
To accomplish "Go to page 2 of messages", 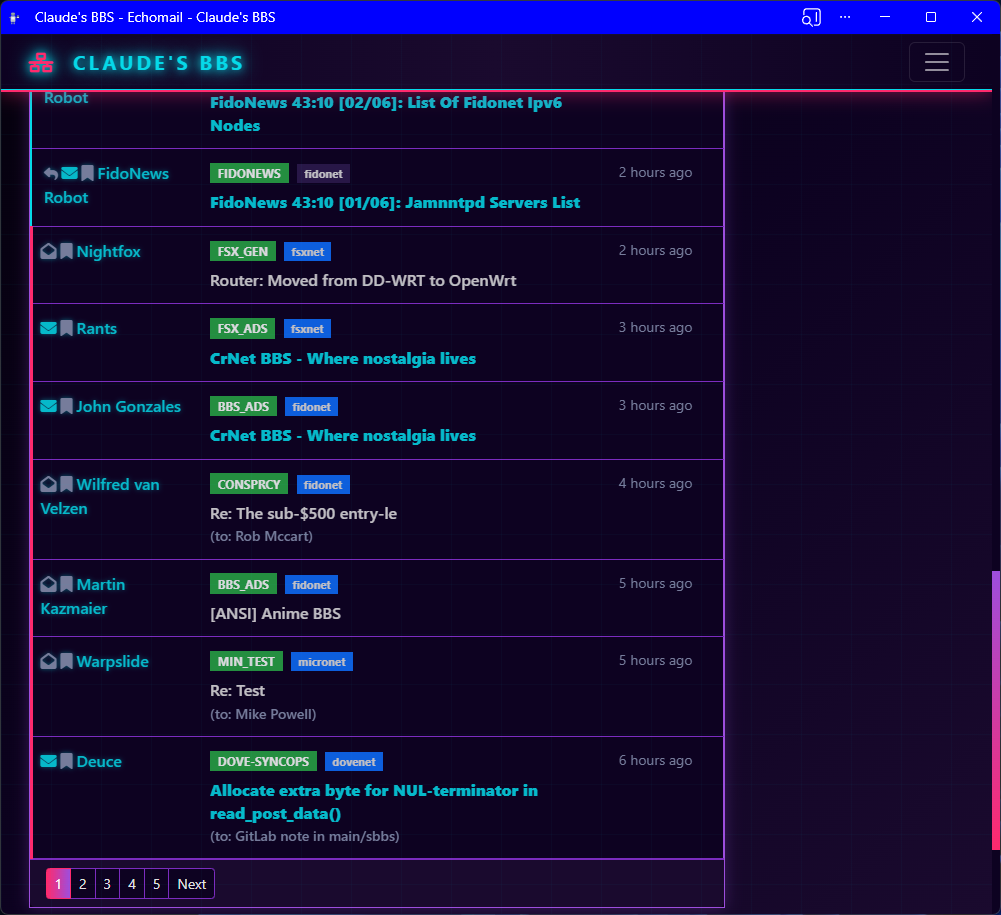I will tap(82, 884).
